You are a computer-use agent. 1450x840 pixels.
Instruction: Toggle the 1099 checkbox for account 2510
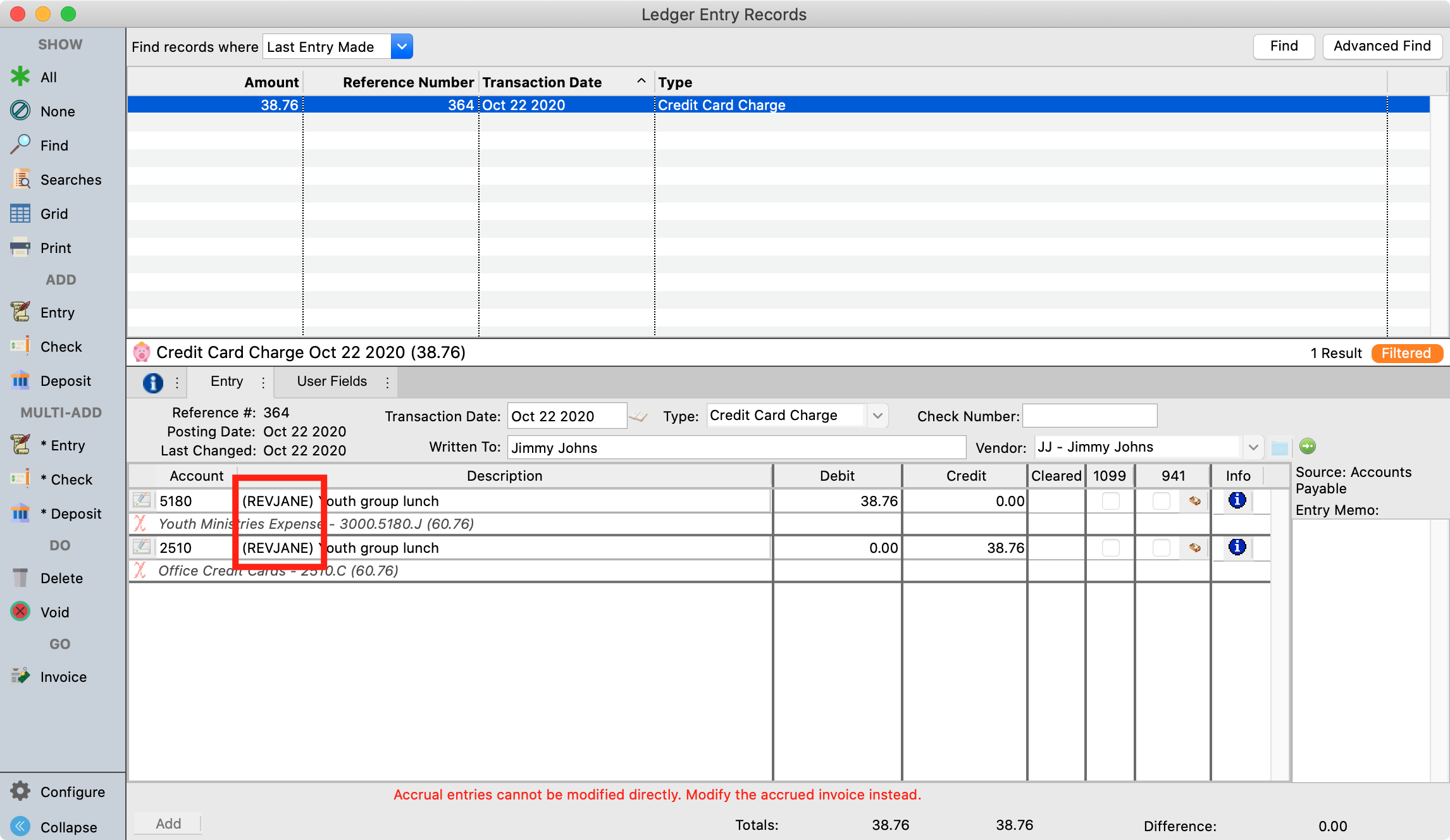point(1110,548)
